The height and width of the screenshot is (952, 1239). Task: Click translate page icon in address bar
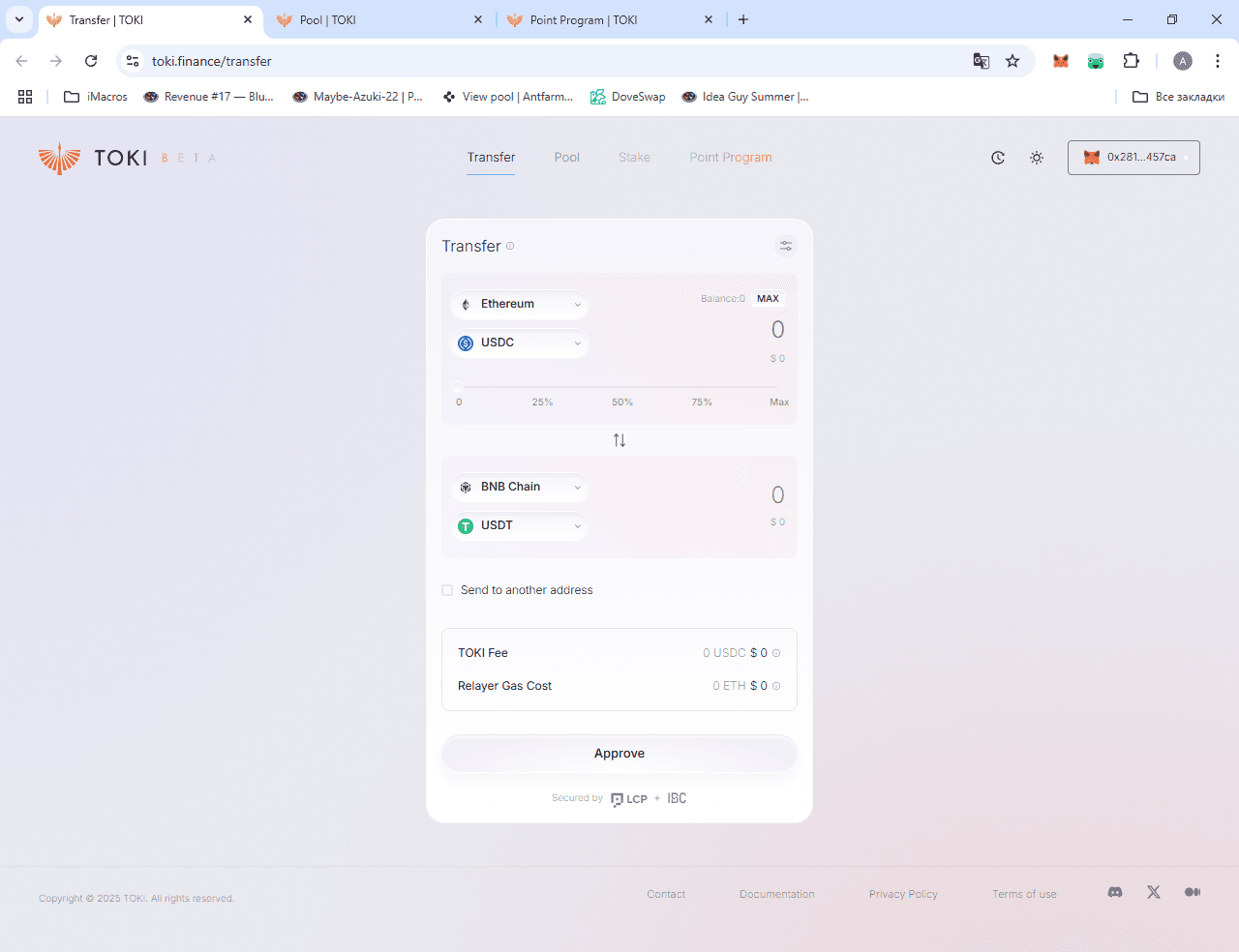point(982,61)
